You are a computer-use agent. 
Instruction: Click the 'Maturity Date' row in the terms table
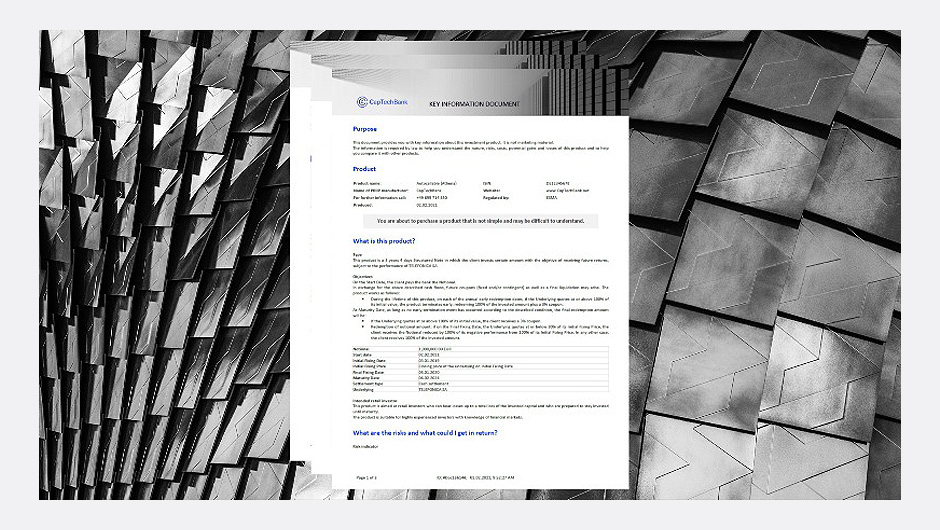coord(480,378)
